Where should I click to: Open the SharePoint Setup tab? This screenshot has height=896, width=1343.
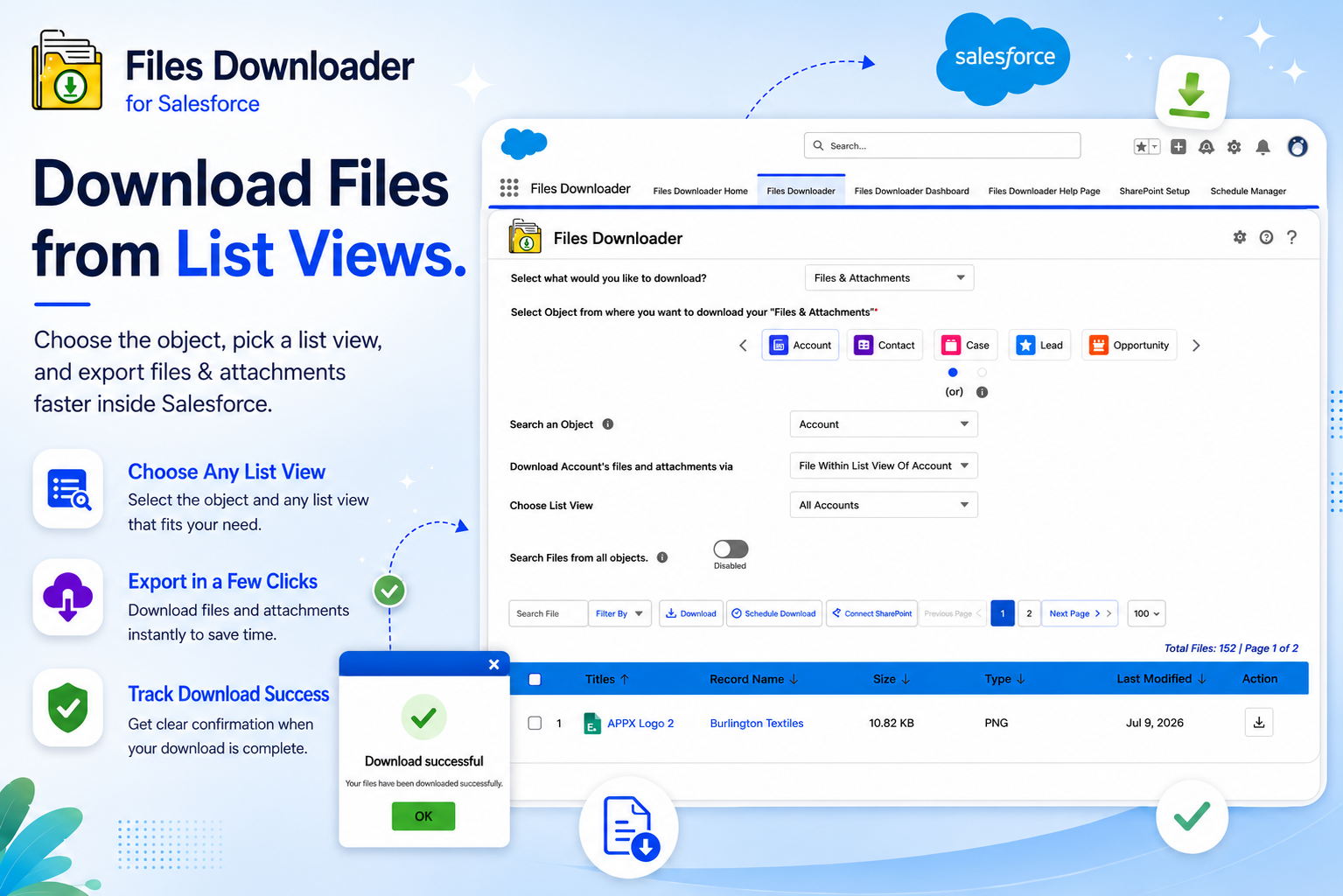1154,191
